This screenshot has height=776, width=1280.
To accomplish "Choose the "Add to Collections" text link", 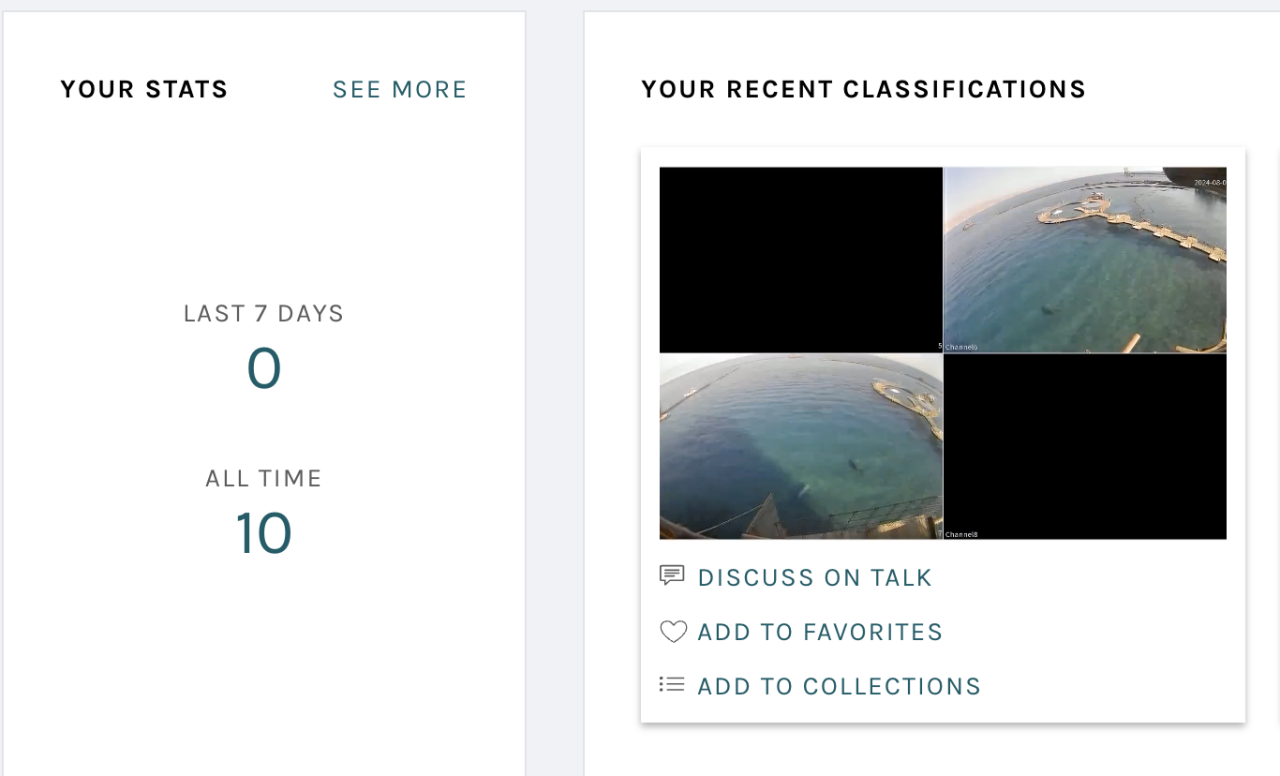I will pos(839,687).
